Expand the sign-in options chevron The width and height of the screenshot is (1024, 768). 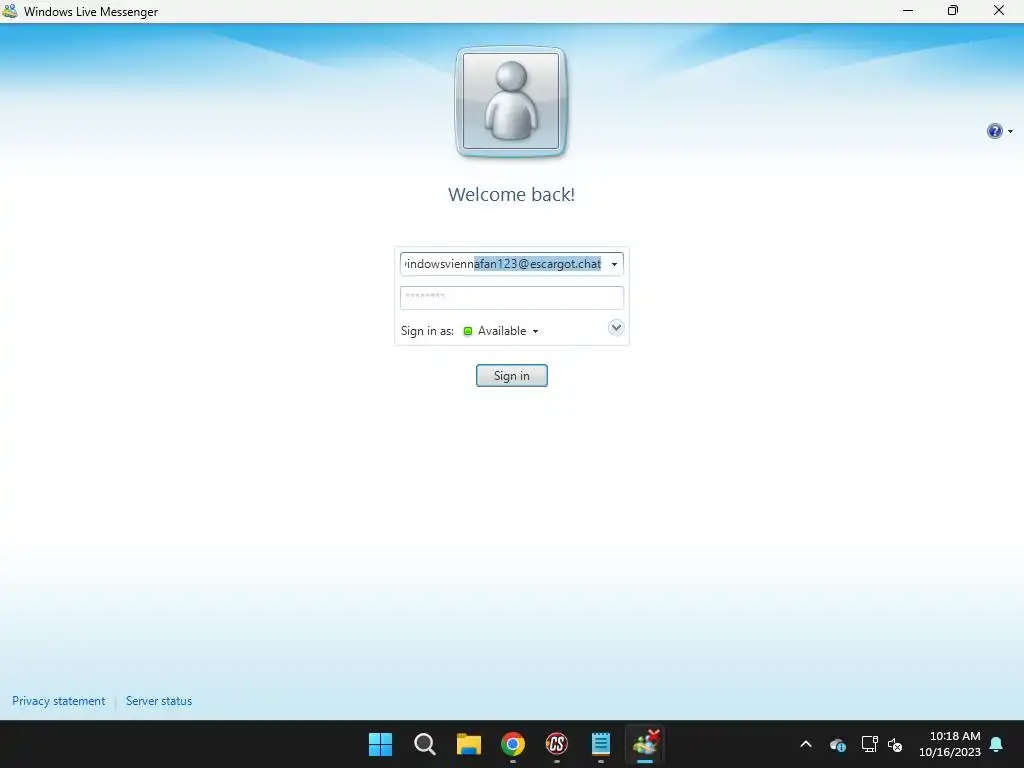pyautogui.click(x=616, y=328)
